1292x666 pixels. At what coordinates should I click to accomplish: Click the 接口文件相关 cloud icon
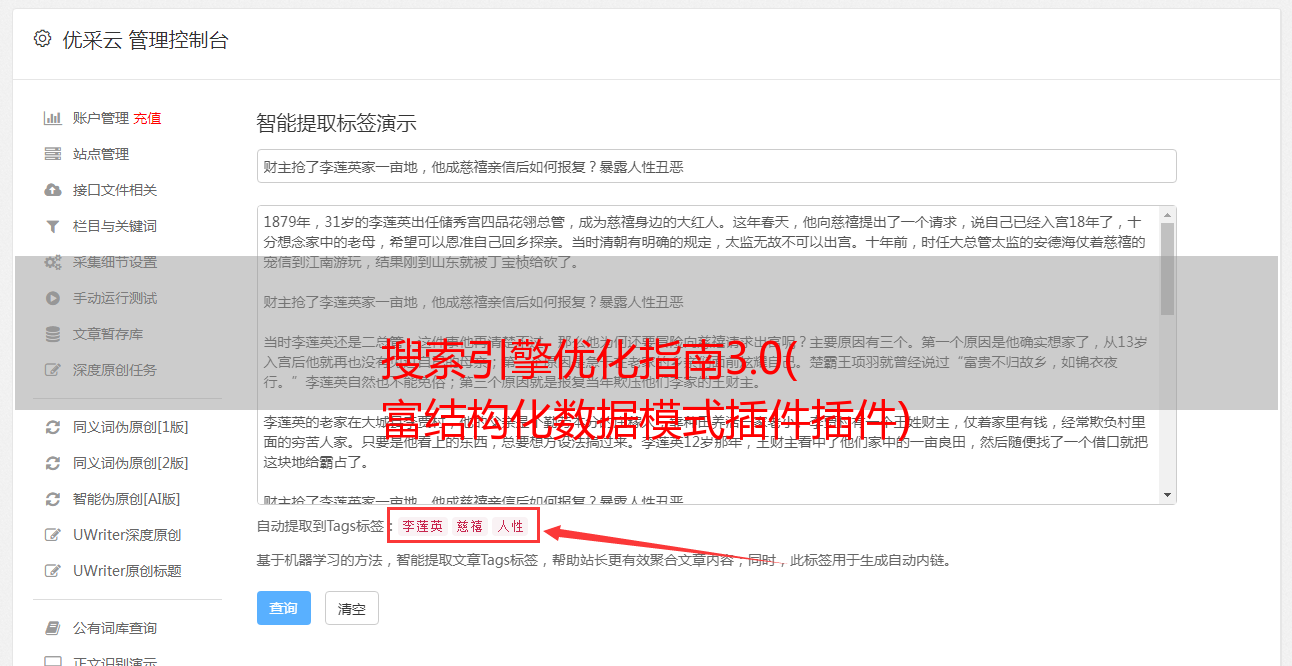click(53, 190)
